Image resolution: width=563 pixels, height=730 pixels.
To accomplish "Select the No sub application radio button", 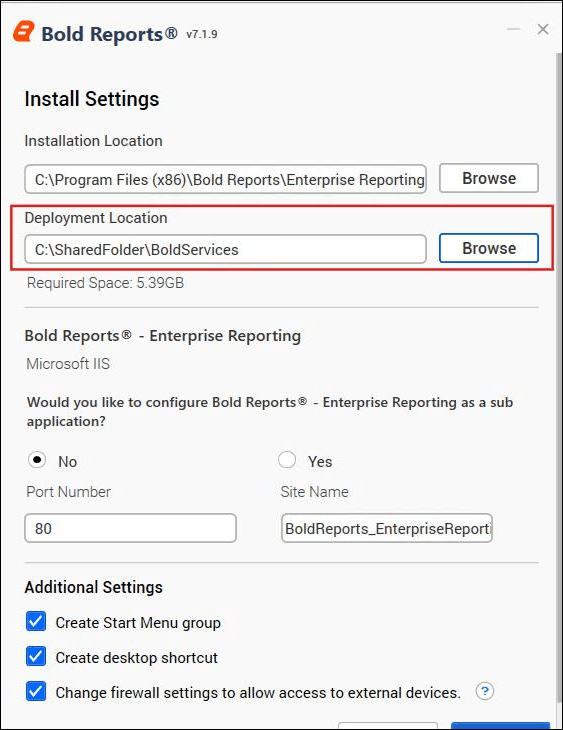I will point(37,460).
